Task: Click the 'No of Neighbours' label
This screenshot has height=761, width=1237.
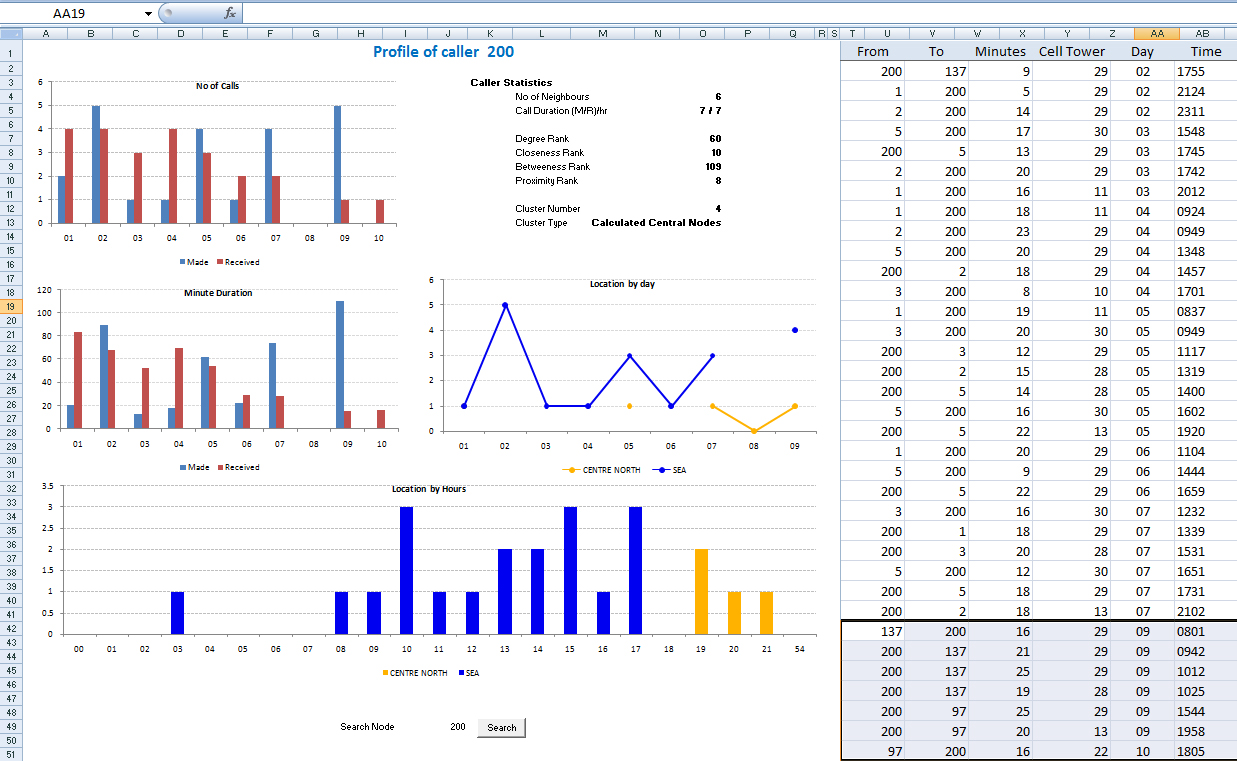Action: tap(552, 97)
